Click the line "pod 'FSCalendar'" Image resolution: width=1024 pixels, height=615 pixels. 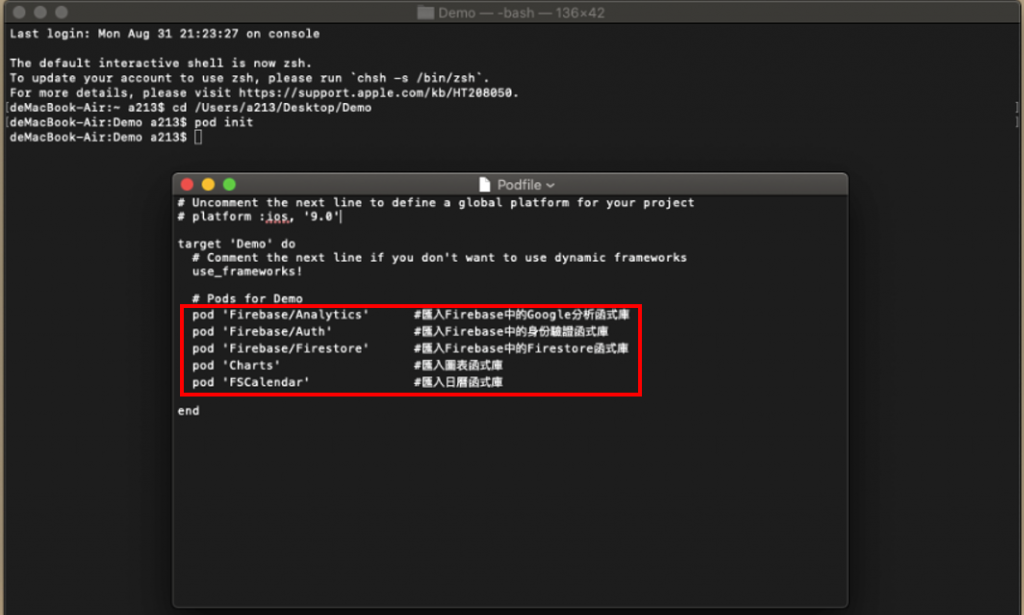coord(251,383)
